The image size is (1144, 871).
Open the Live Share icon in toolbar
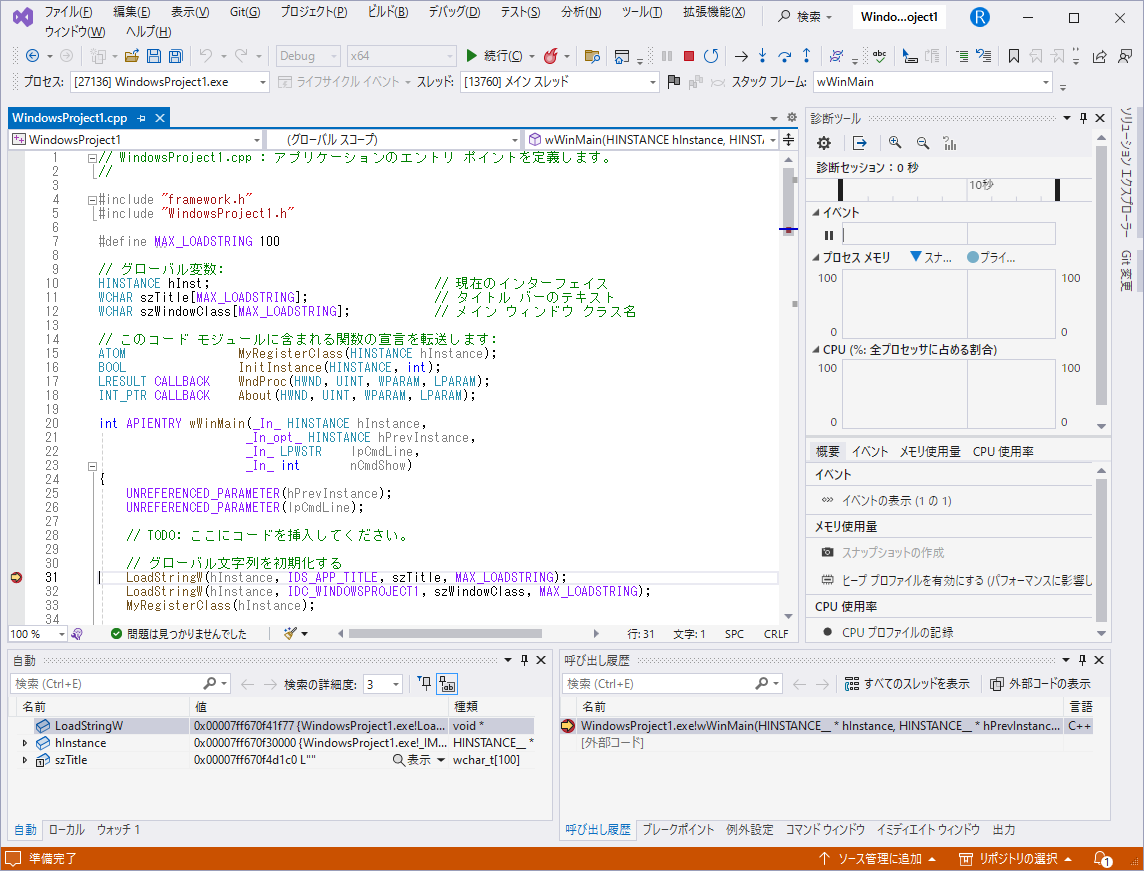tap(1099, 55)
